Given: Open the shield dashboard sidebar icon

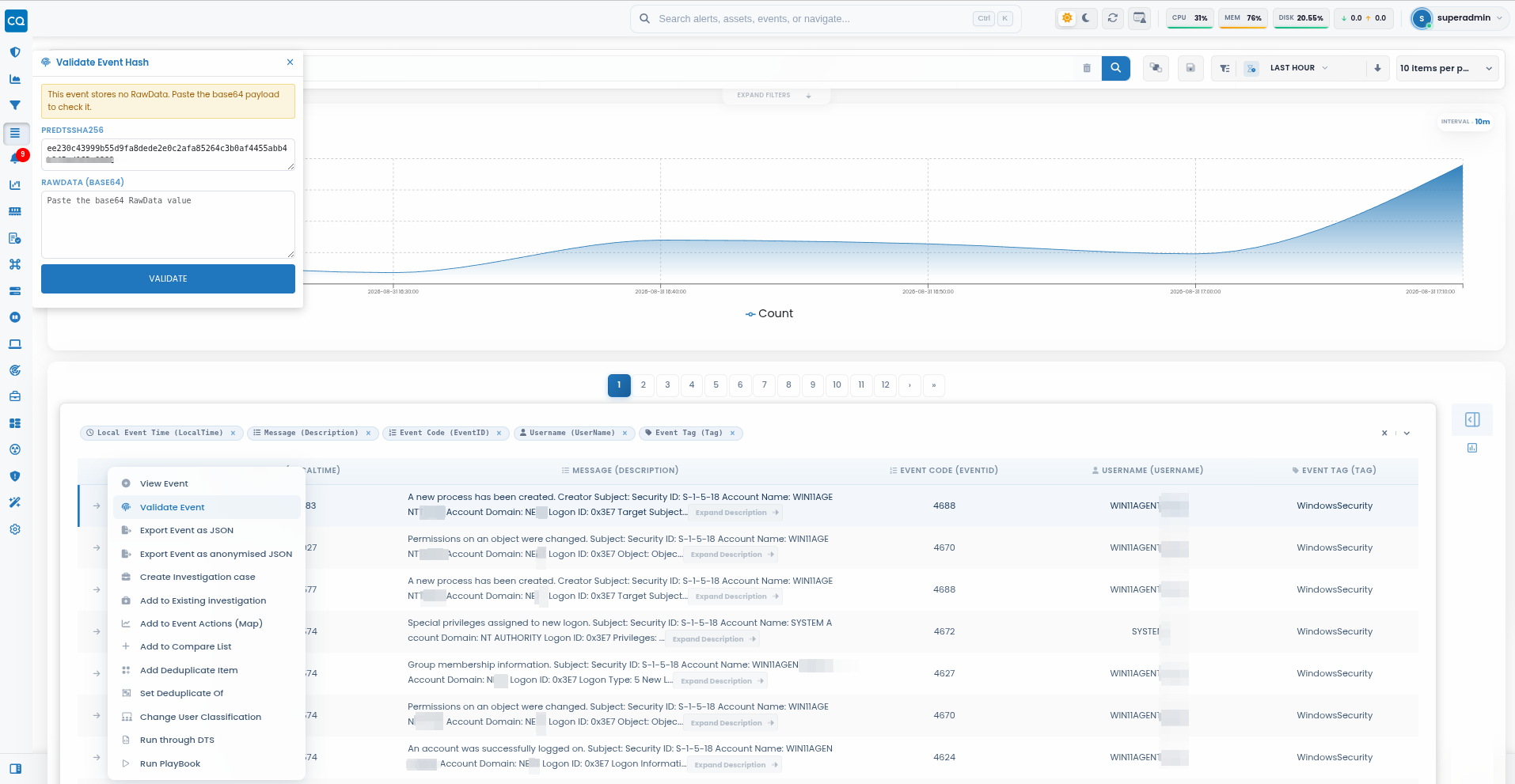Looking at the screenshot, I should [15, 52].
